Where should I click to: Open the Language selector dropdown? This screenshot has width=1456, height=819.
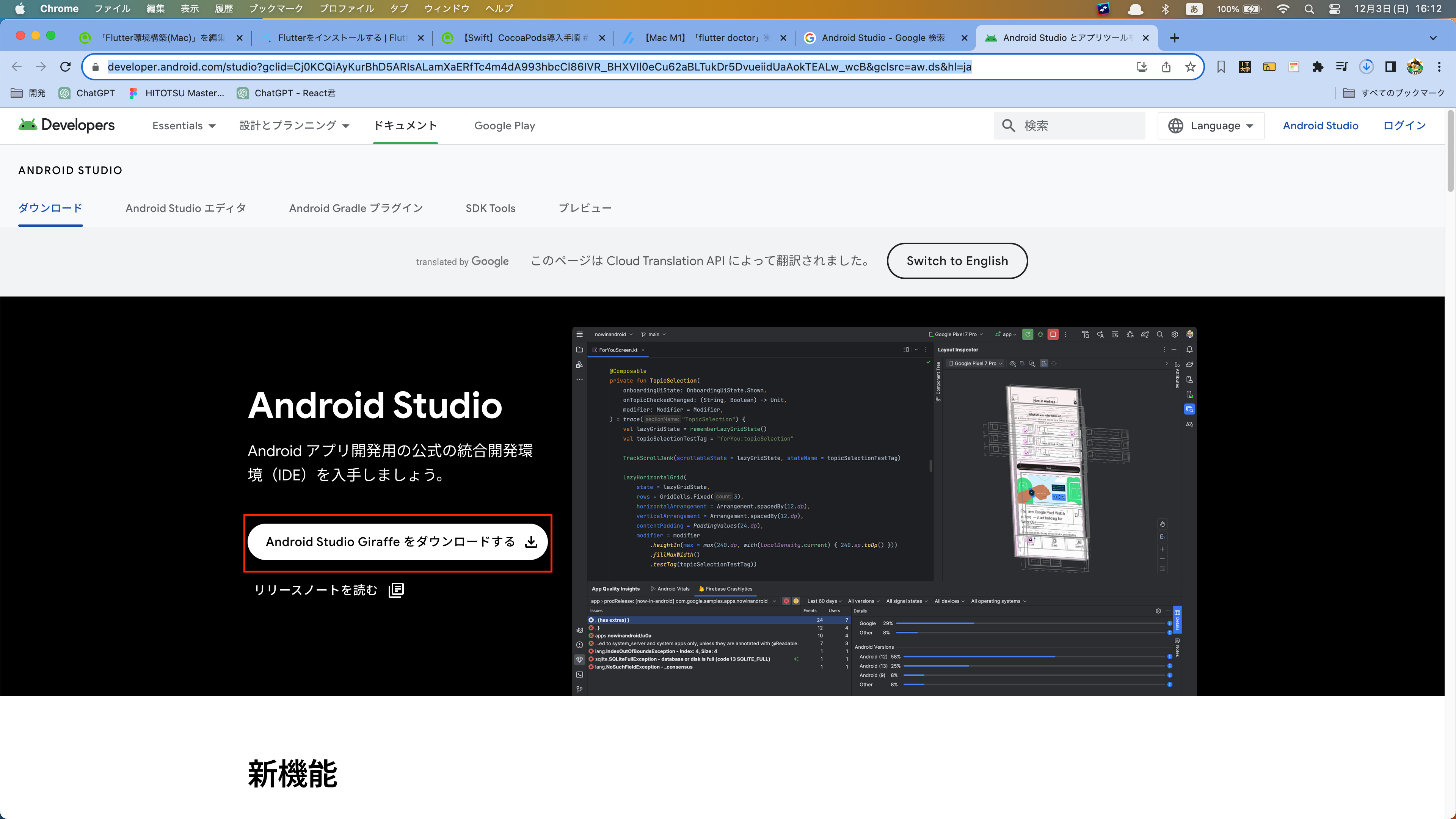(x=1211, y=126)
